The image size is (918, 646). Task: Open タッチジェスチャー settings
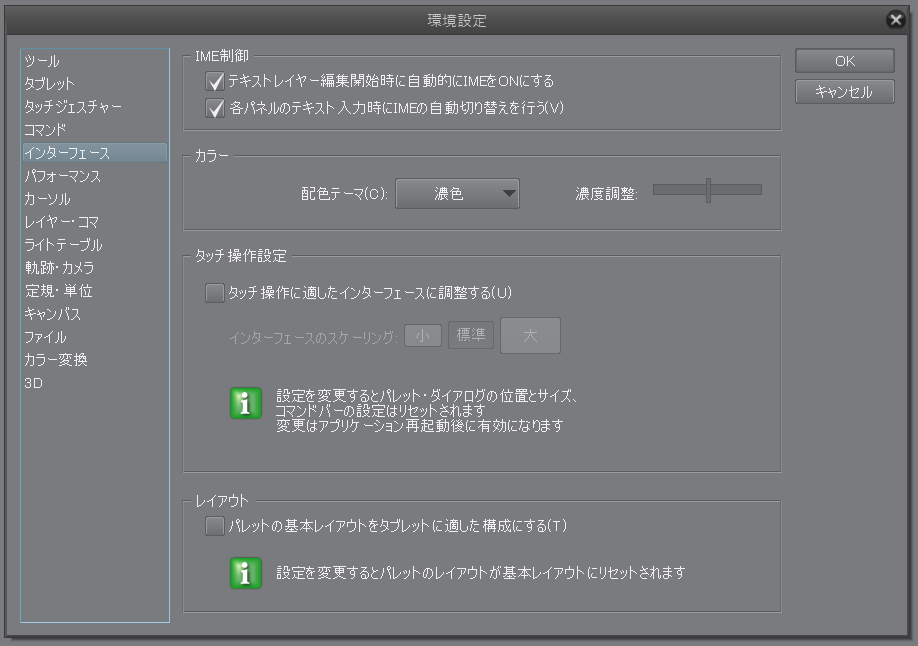[95, 107]
